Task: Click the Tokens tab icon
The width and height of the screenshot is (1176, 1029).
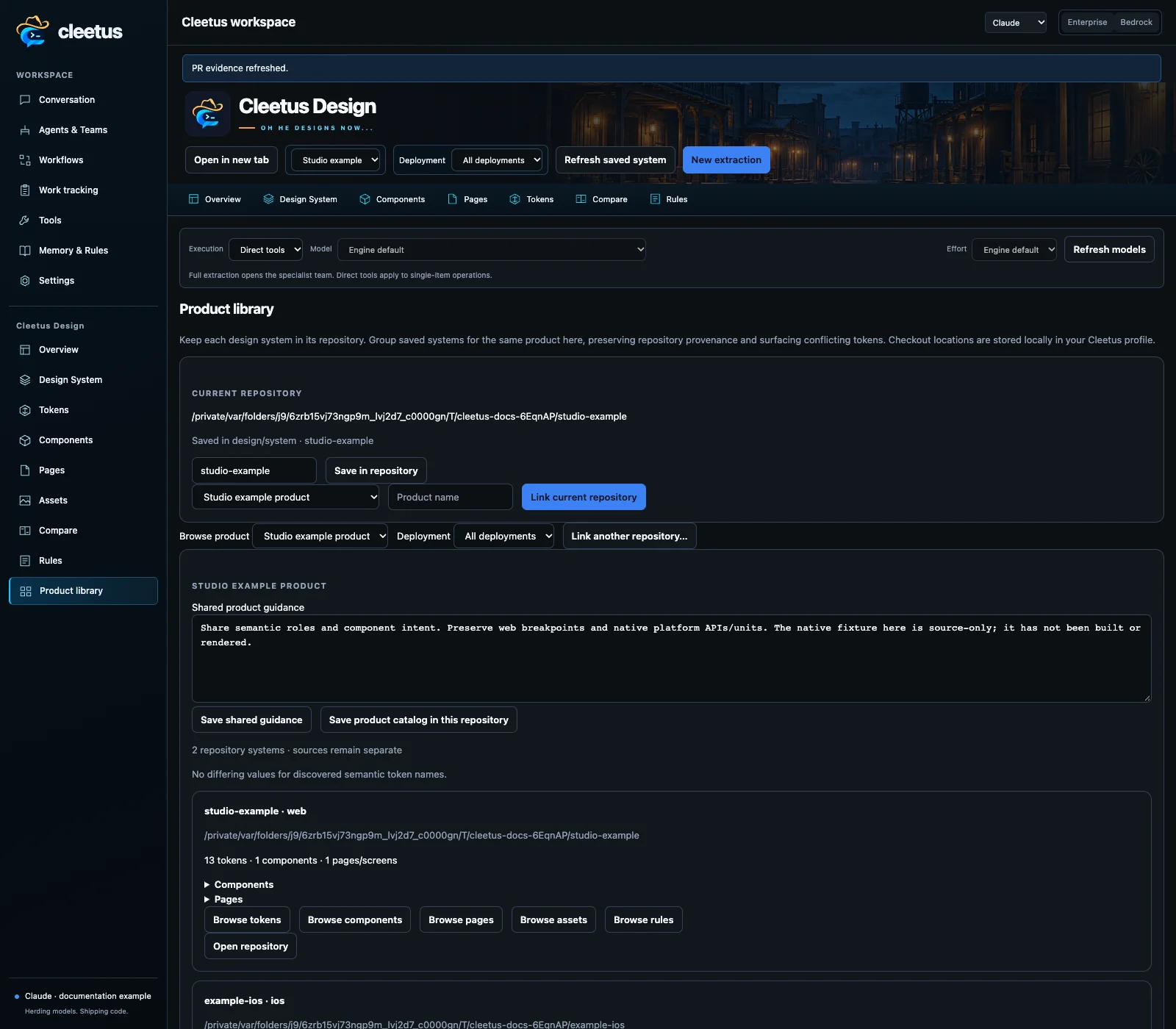Action: coord(515,199)
